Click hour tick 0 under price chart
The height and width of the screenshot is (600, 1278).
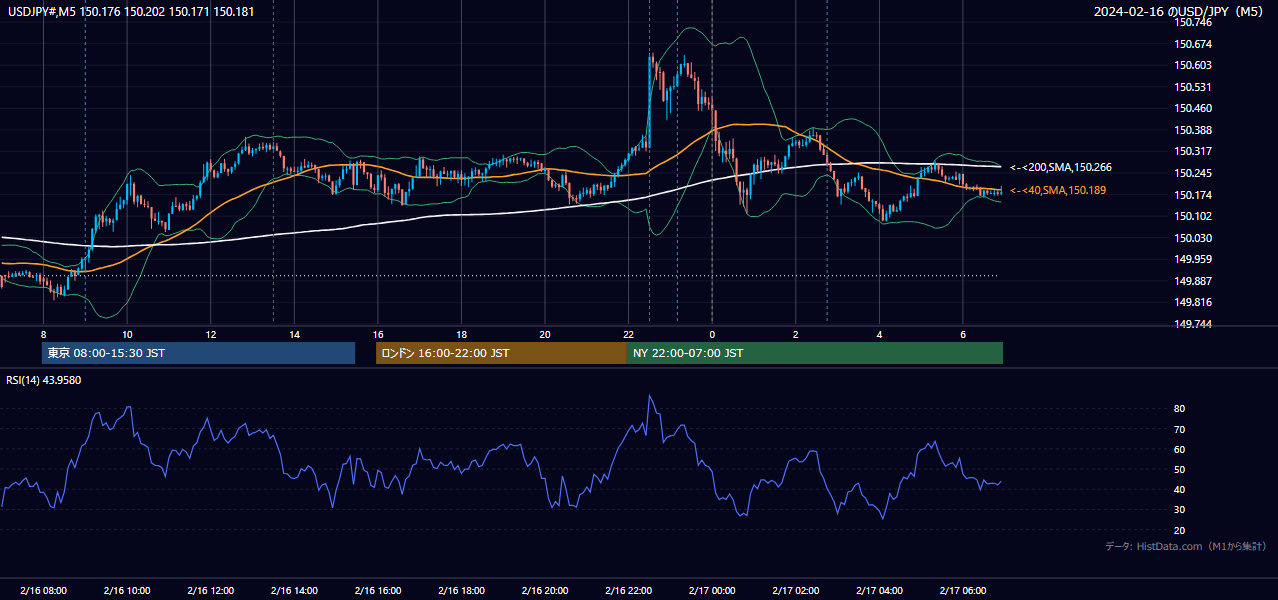[712, 334]
